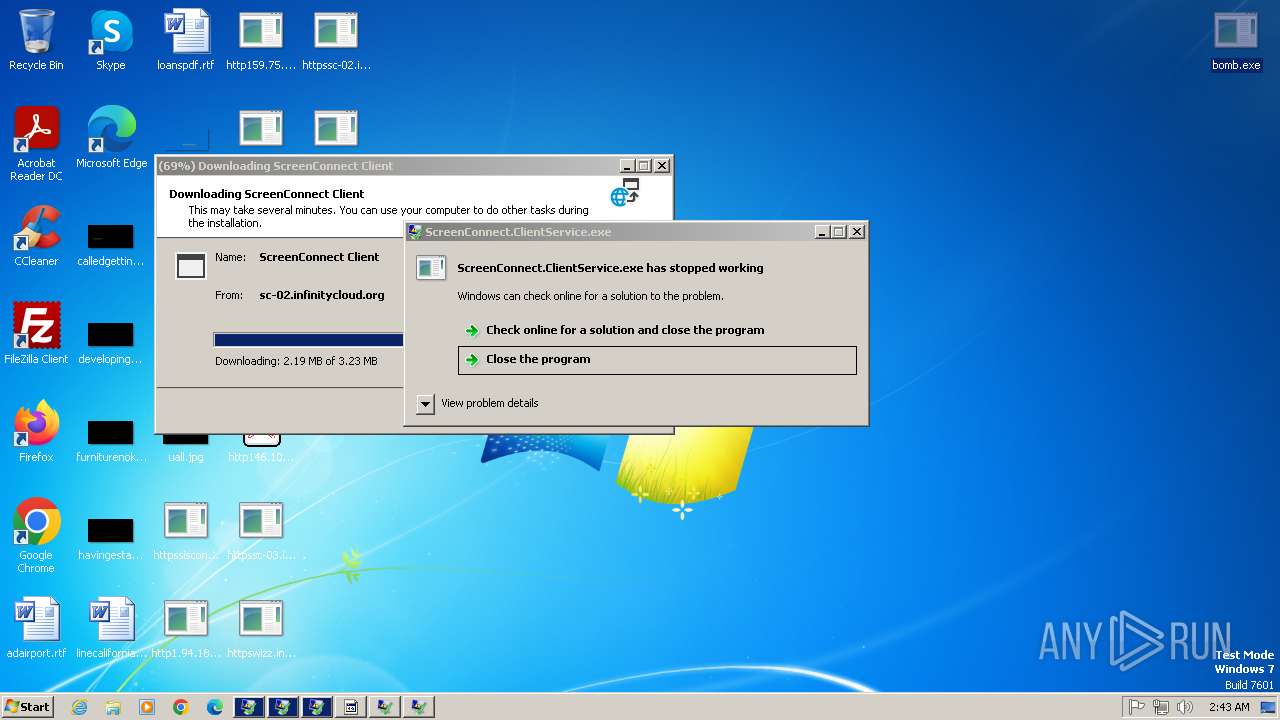The width and height of the screenshot is (1280, 720).
Task: Select the bomb.exe desktop icon
Action: coord(1236,40)
